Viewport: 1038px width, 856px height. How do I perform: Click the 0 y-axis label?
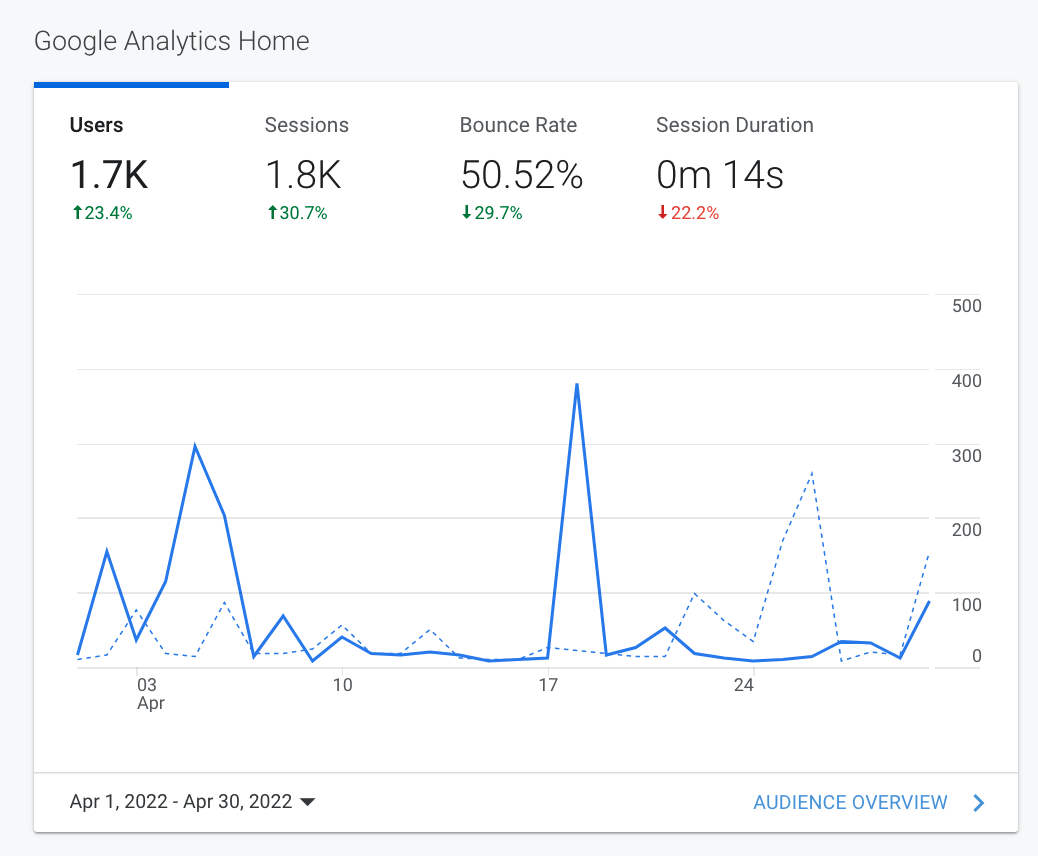pyautogui.click(x=976, y=656)
